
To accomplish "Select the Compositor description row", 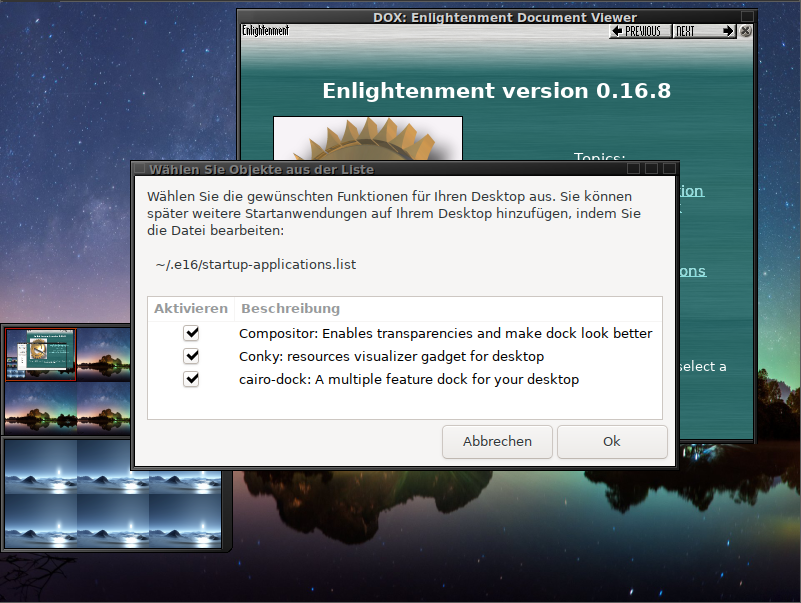I will point(445,333).
